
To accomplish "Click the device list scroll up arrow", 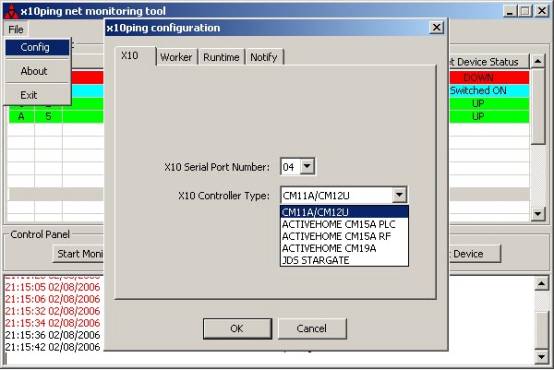I will point(538,61).
